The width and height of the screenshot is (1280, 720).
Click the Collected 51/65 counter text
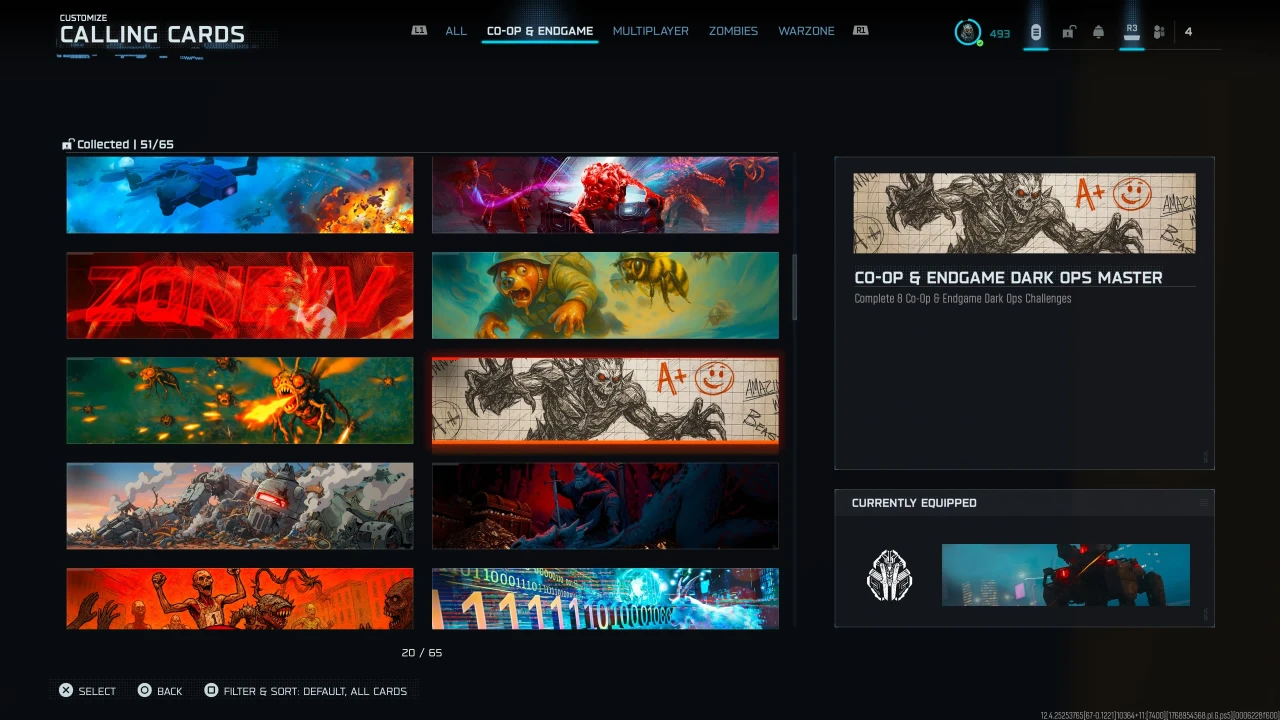point(125,144)
